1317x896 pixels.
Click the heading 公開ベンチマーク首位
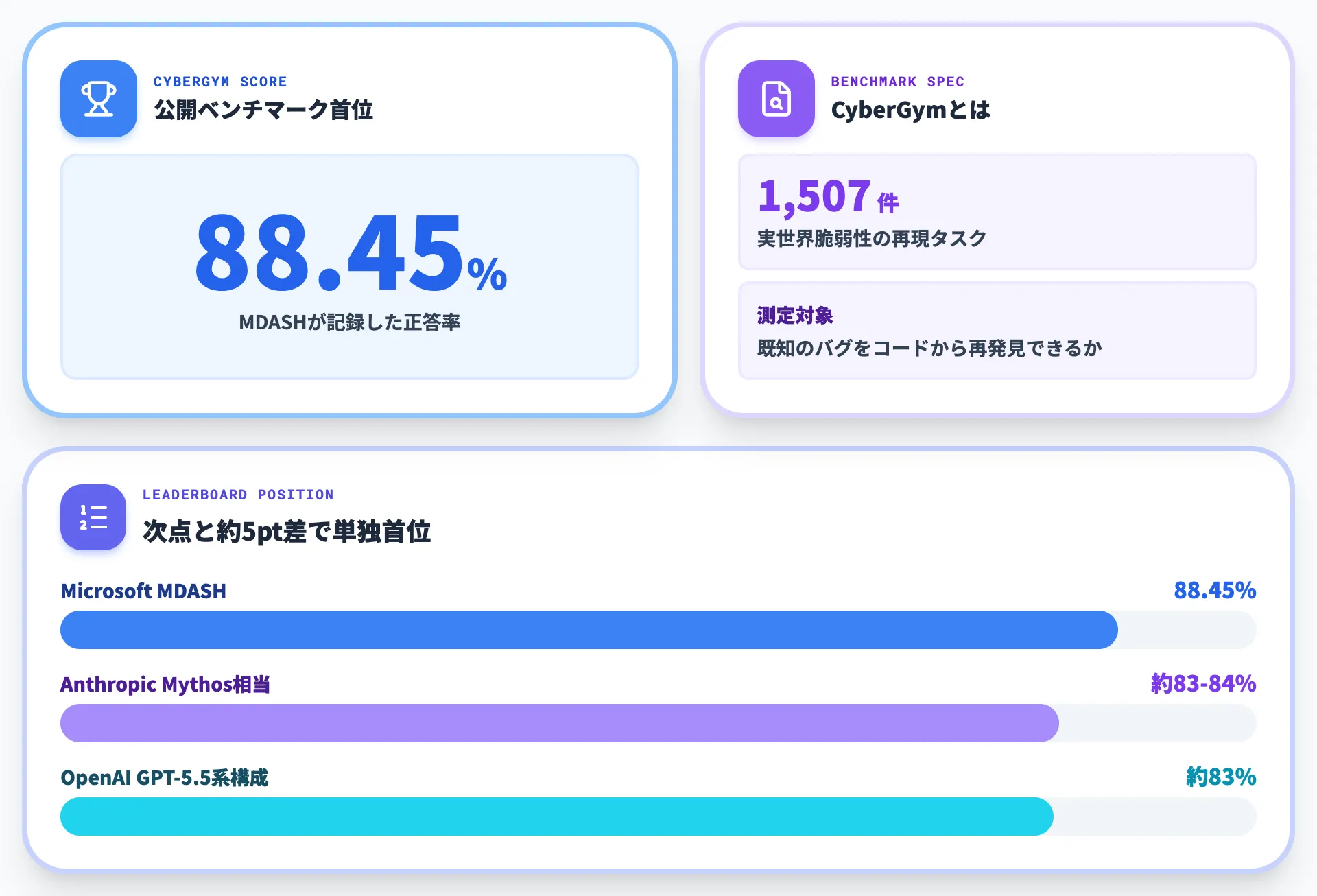[263, 110]
